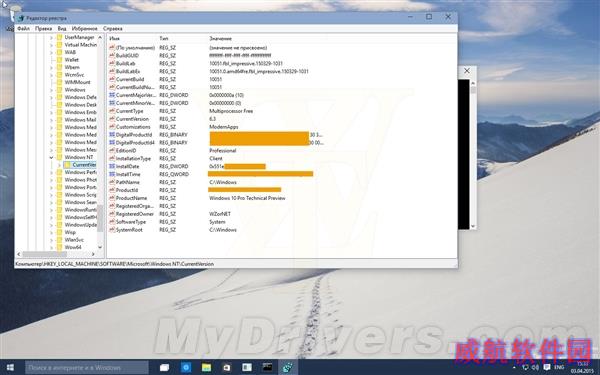
Task: Expand the Wbem tree node
Action: click(x=51, y=67)
